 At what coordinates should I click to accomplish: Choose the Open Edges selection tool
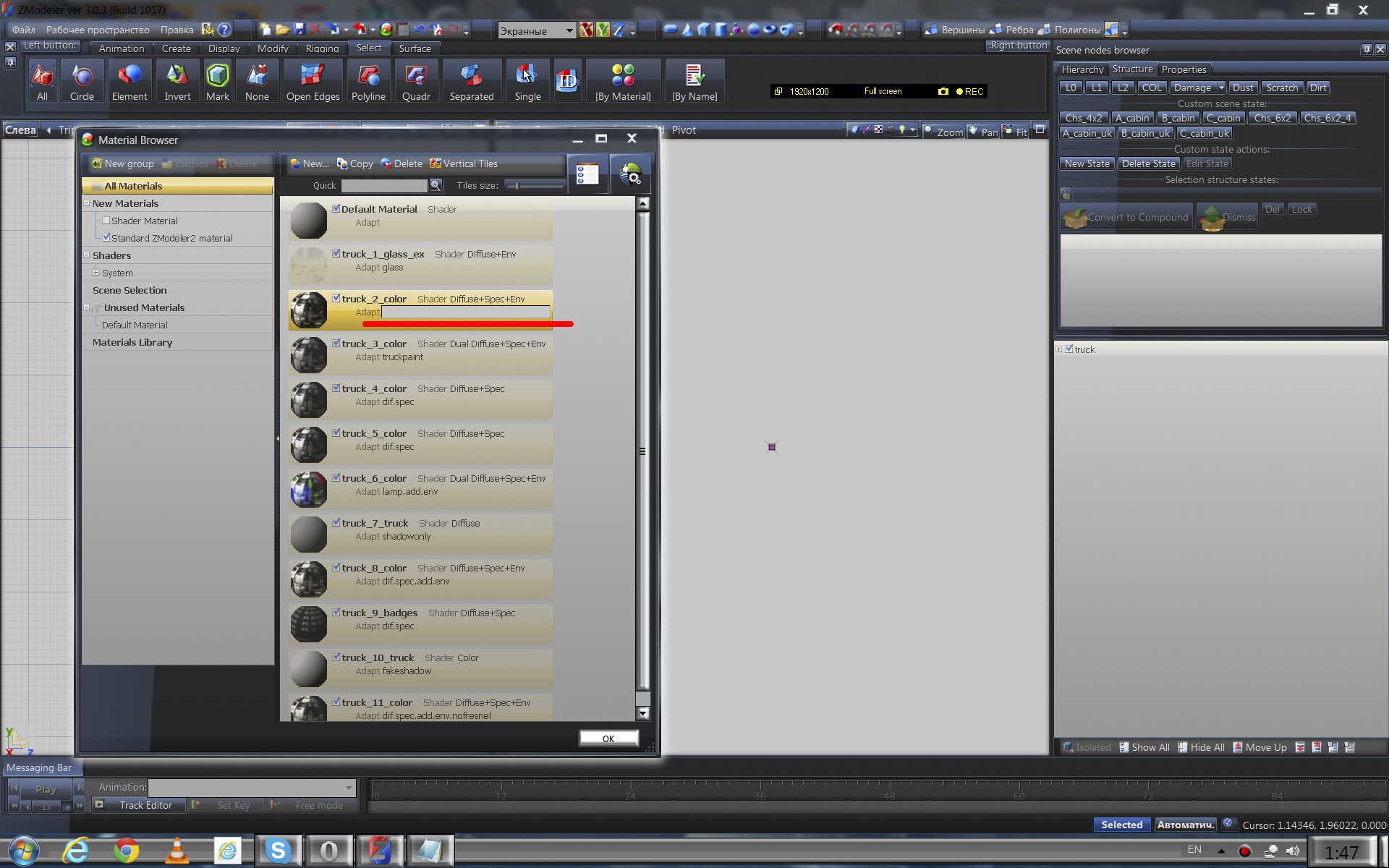[313, 81]
